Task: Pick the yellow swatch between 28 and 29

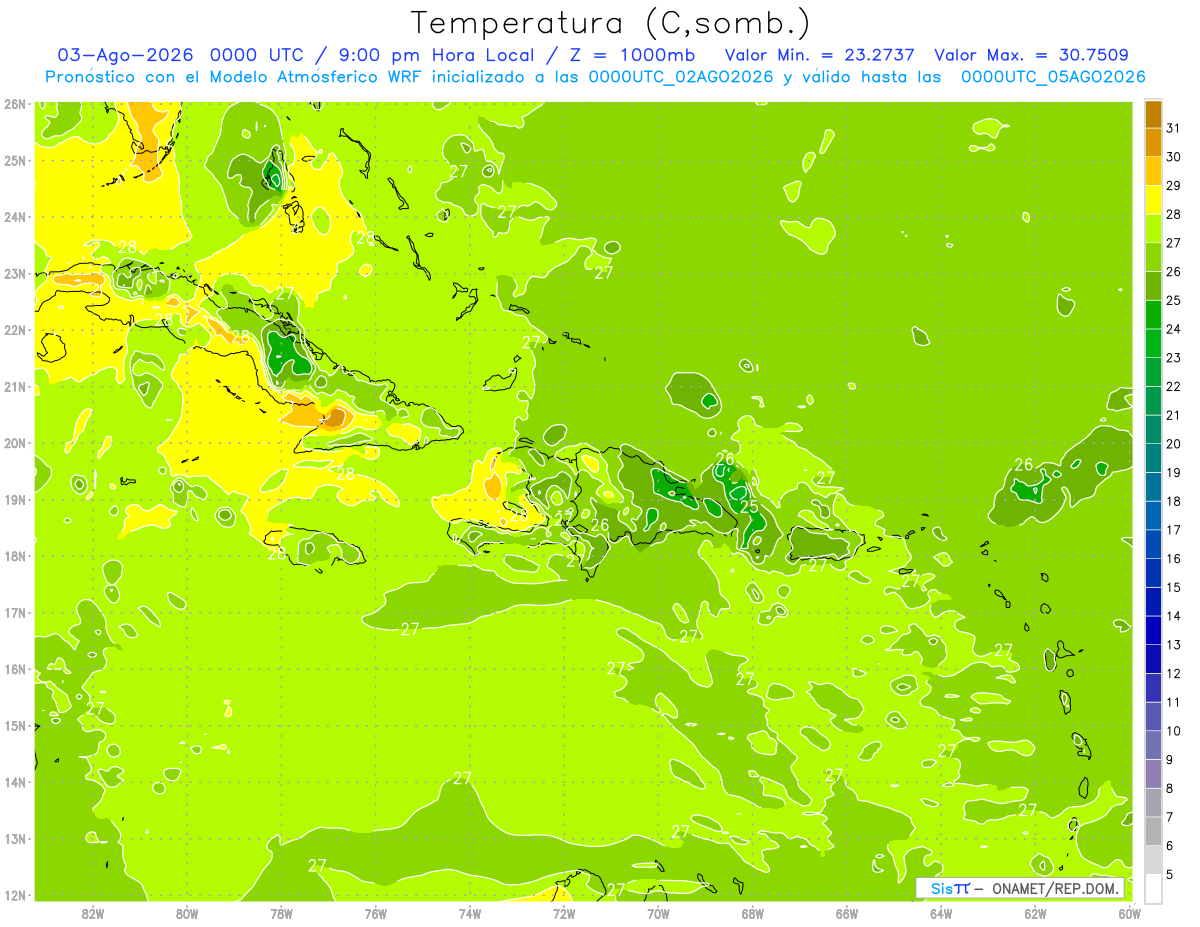Action: [x=1153, y=200]
